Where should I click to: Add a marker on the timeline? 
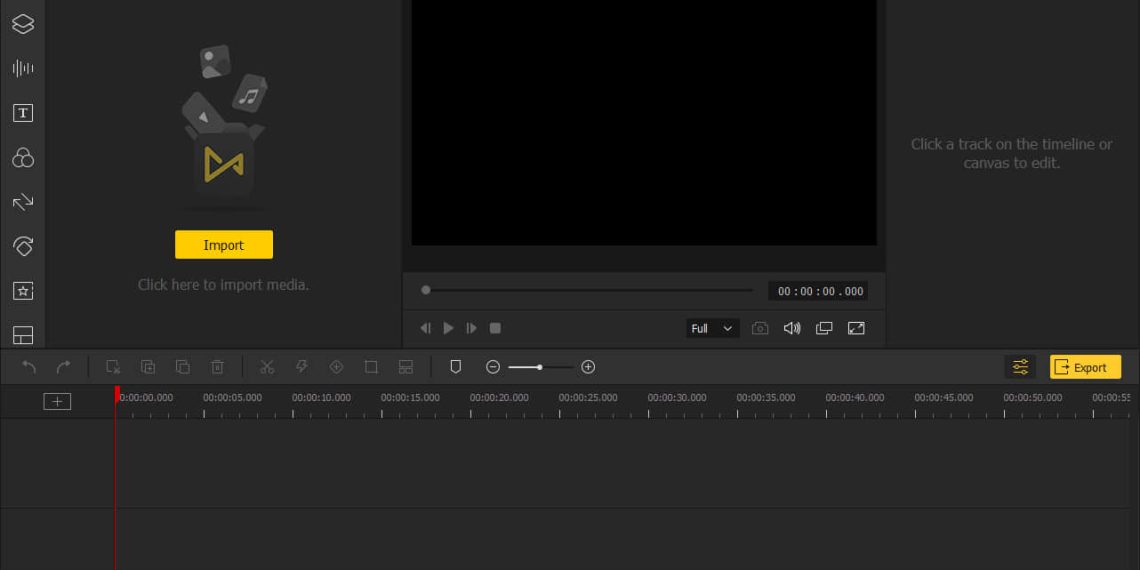point(455,367)
